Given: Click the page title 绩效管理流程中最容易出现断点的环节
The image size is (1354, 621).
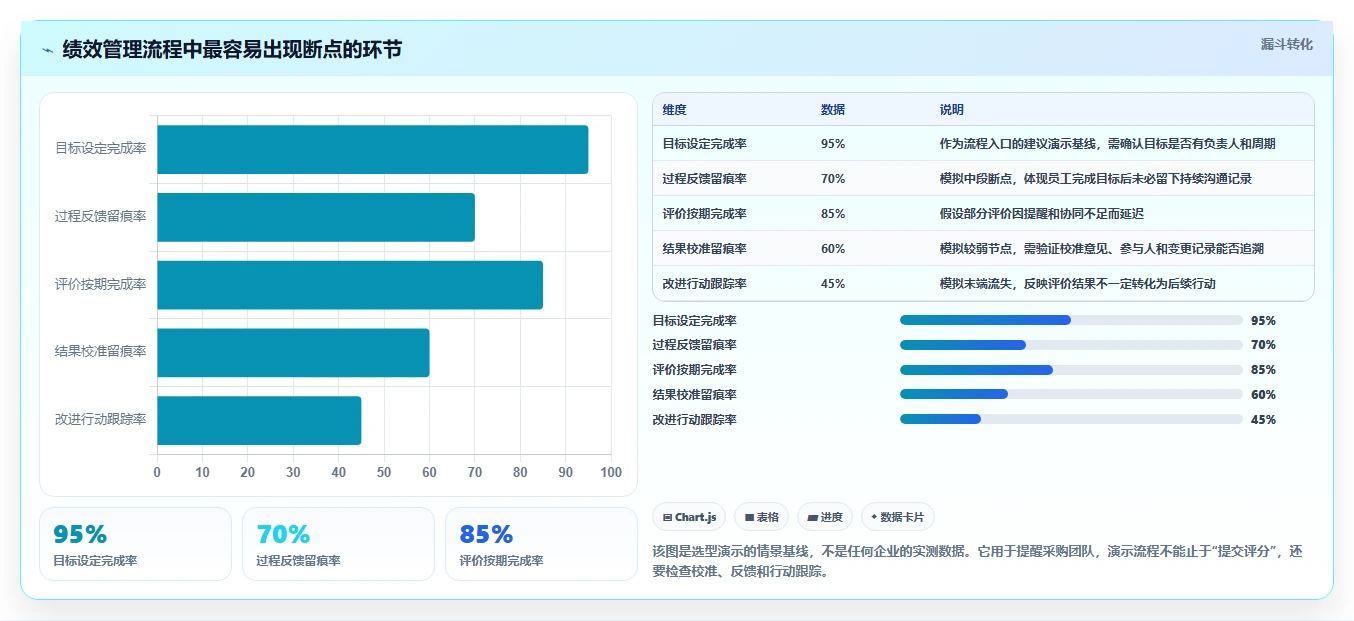Looking at the screenshot, I should click(232, 50).
